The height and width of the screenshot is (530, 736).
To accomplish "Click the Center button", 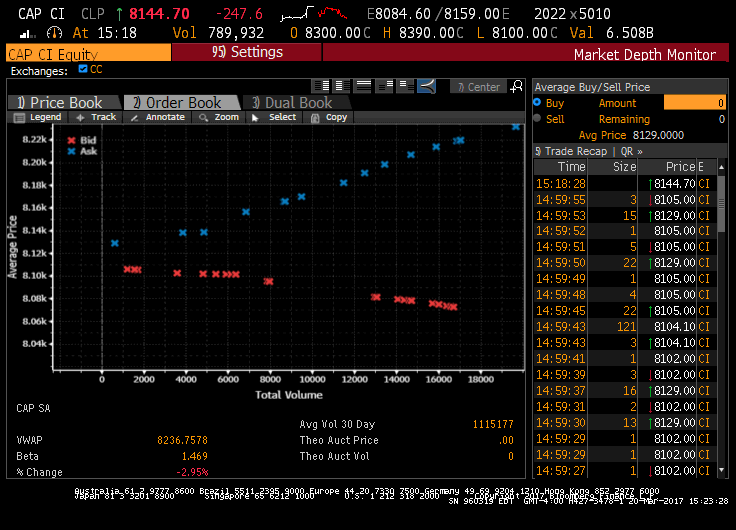I will coord(479,87).
